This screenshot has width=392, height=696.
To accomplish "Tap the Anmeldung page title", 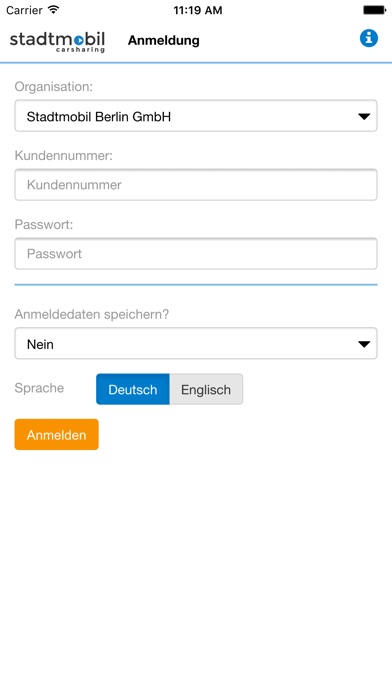I will click(164, 40).
